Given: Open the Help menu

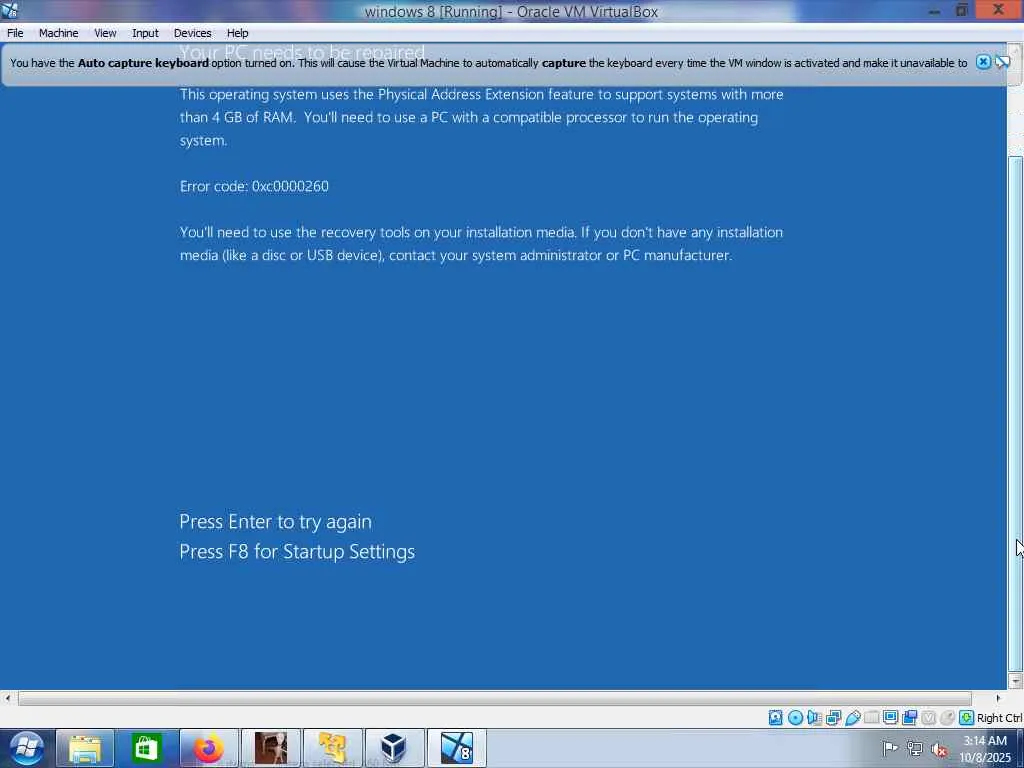Looking at the screenshot, I should (237, 33).
